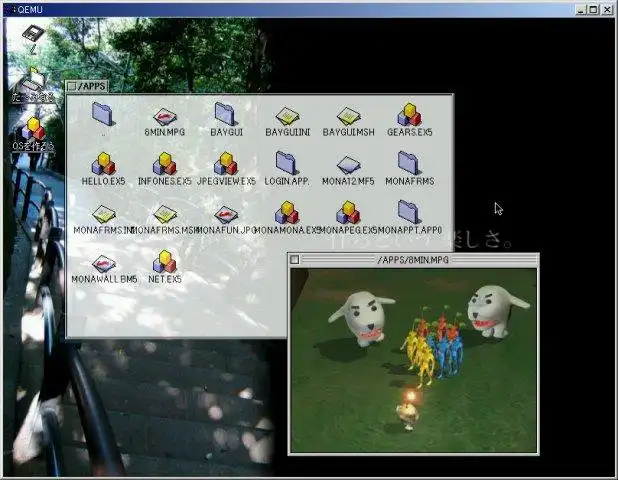Viewport: 618px width, 480px height.
Task: Click the /APPS/8MIN.MPG title bar
Action: pos(413,260)
